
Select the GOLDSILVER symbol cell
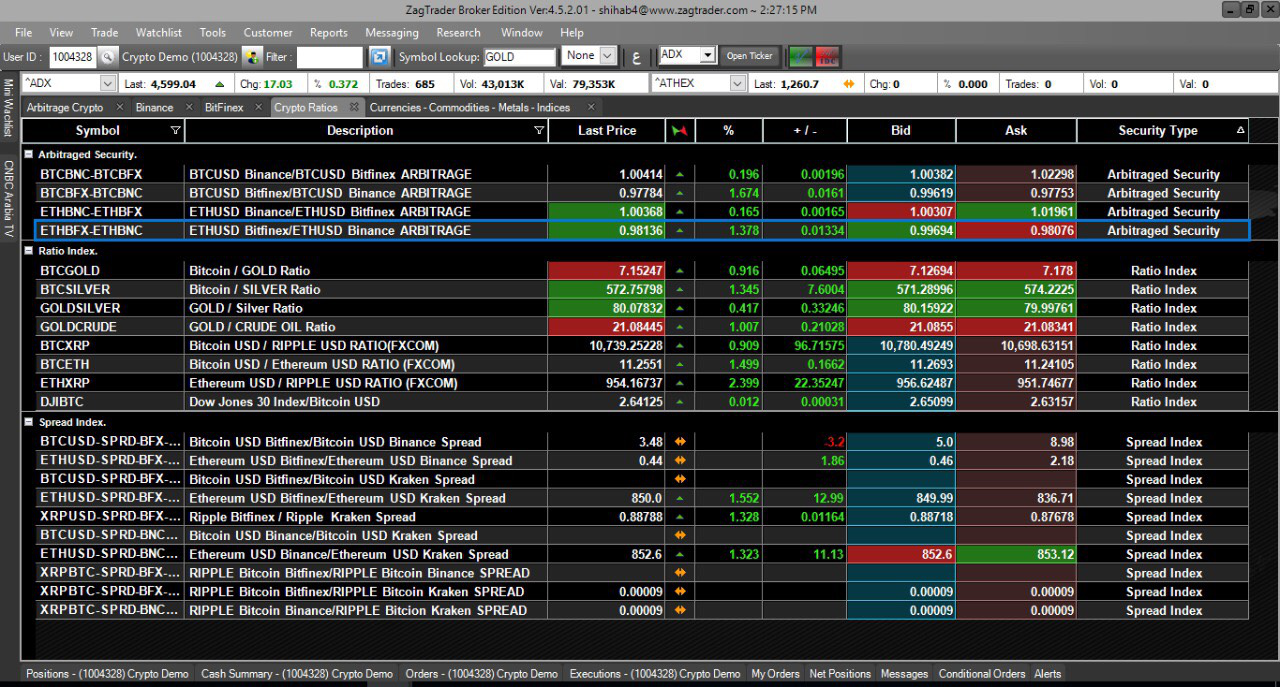pos(110,309)
